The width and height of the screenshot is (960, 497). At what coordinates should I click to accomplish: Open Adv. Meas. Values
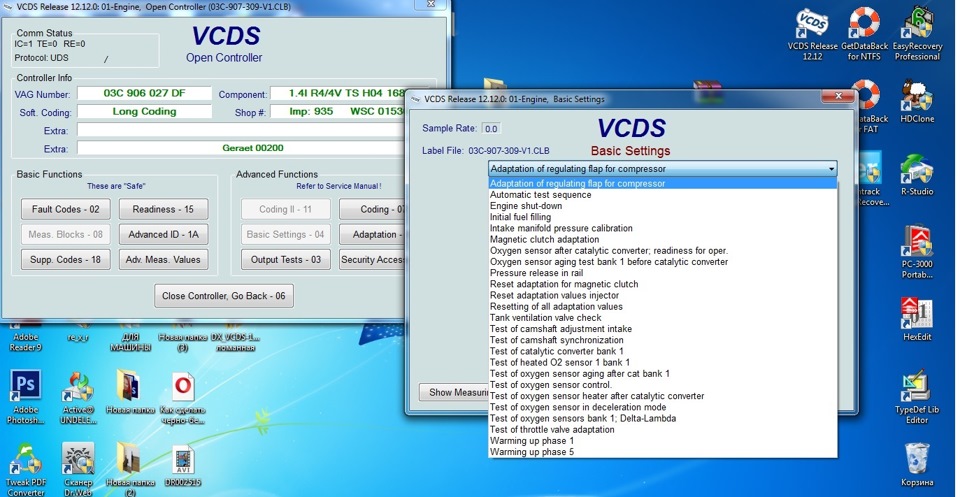pos(163,260)
